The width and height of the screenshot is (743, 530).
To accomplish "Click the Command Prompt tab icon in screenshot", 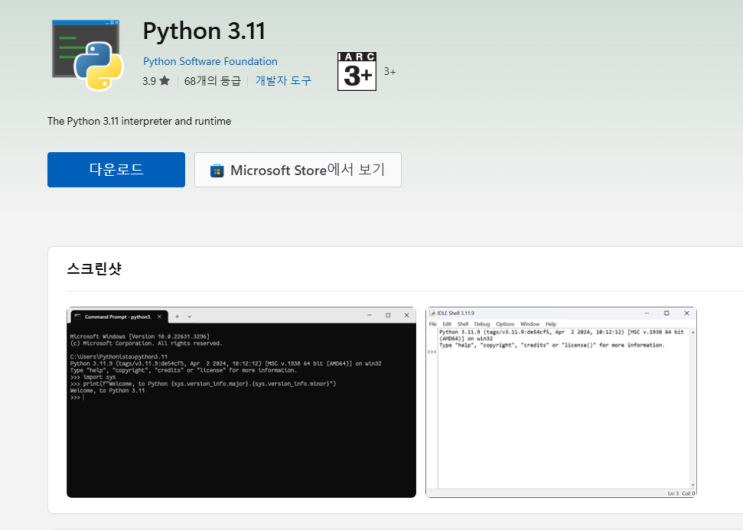I will point(77,315).
